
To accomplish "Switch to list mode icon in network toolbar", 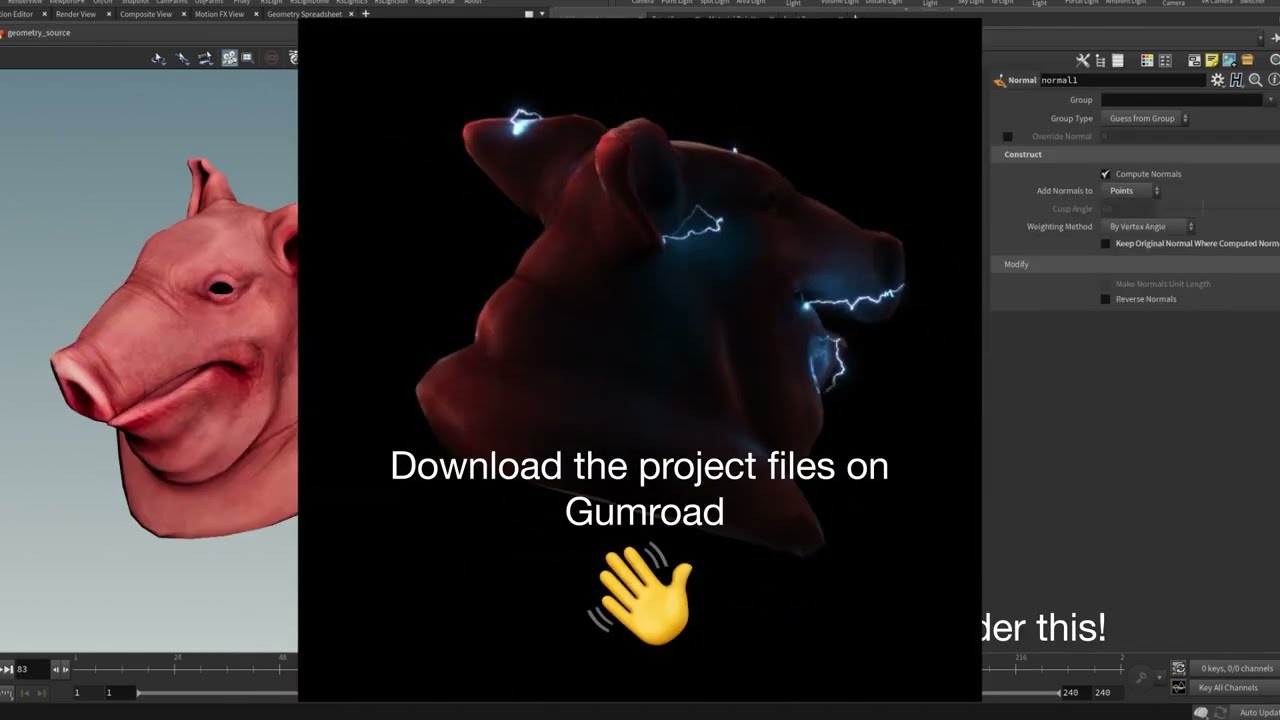I will pyautogui.click(x=1117, y=61).
